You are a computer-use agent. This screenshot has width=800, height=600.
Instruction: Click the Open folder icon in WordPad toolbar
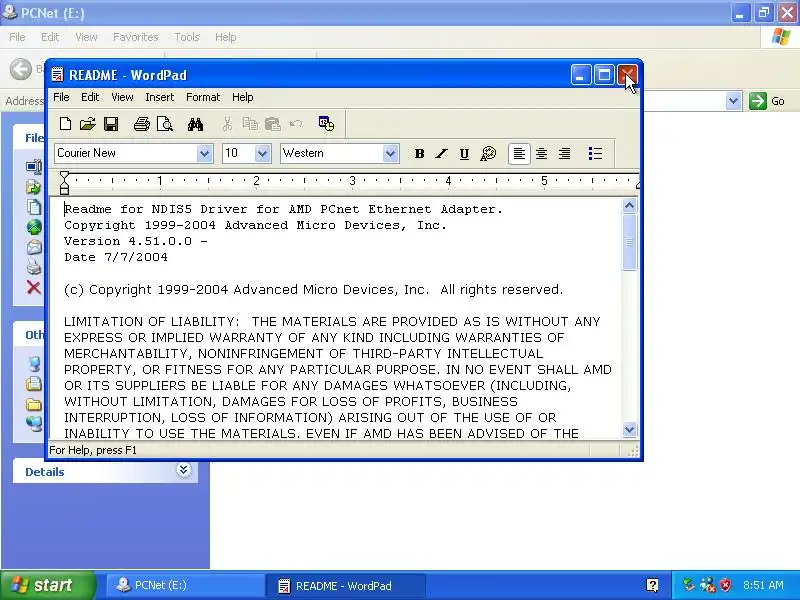point(88,124)
